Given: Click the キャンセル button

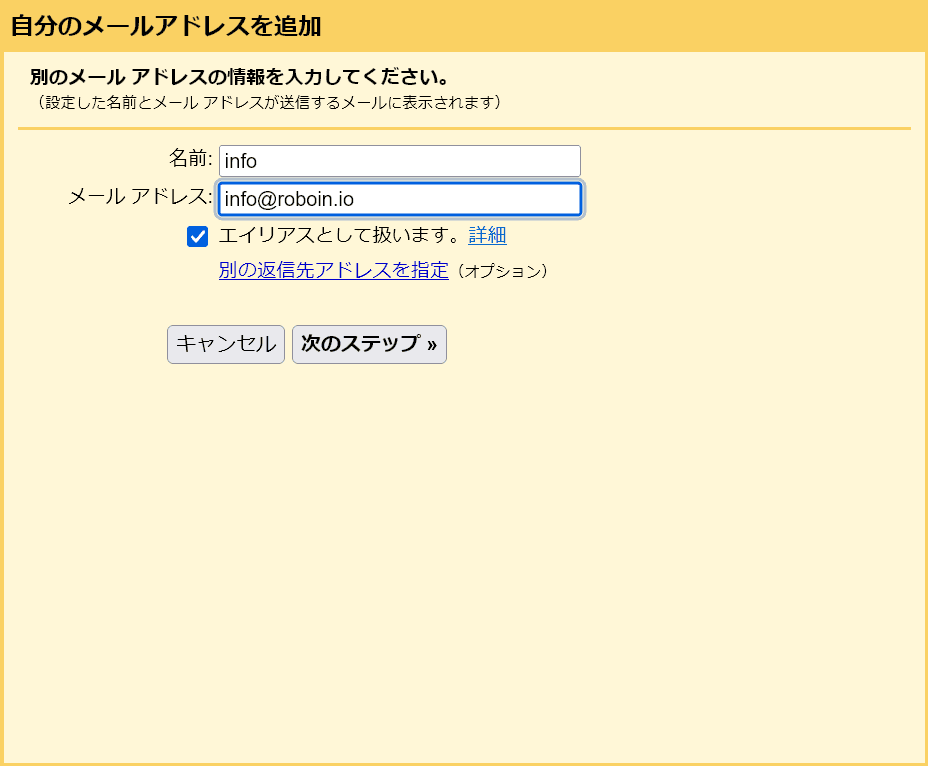Looking at the screenshot, I should pos(225,344).
